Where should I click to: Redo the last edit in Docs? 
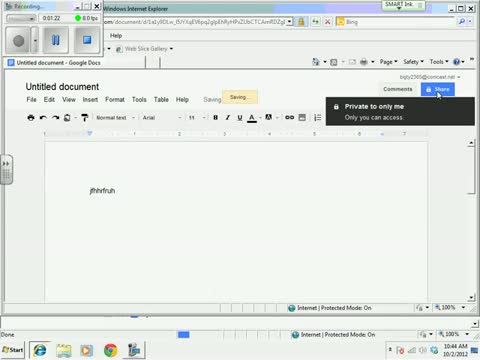point(55,117)
